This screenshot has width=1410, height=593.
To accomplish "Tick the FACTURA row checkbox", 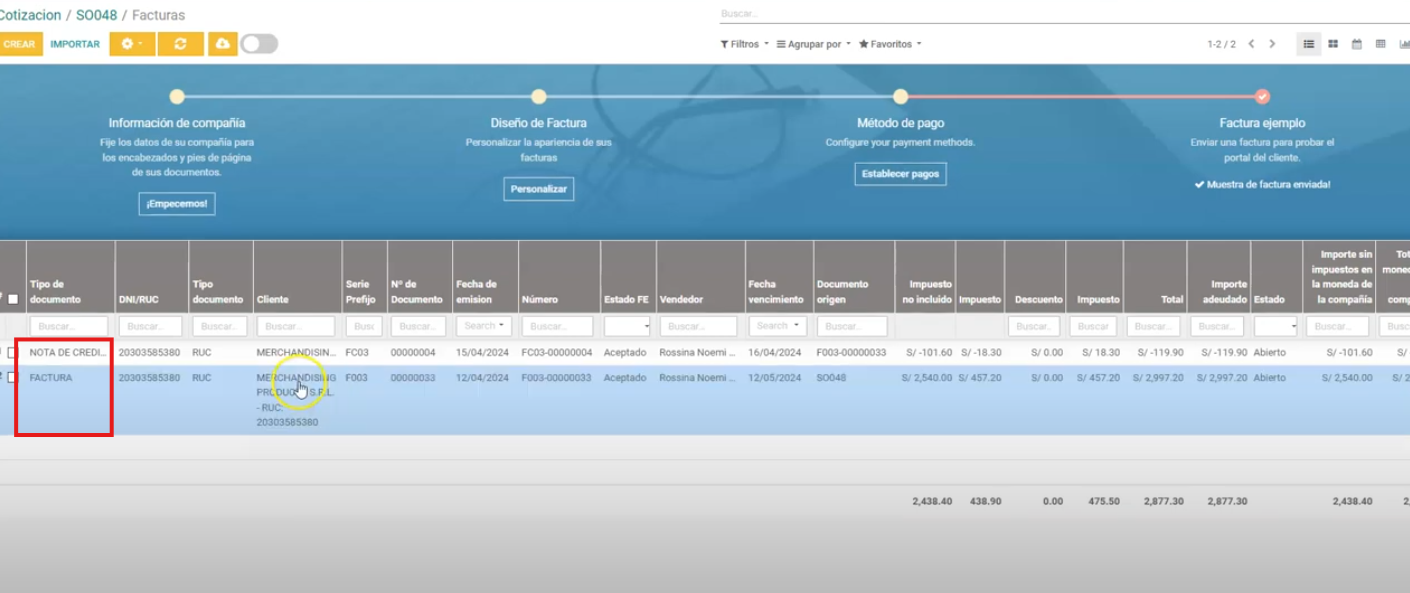I will click(x=13, y=378).
